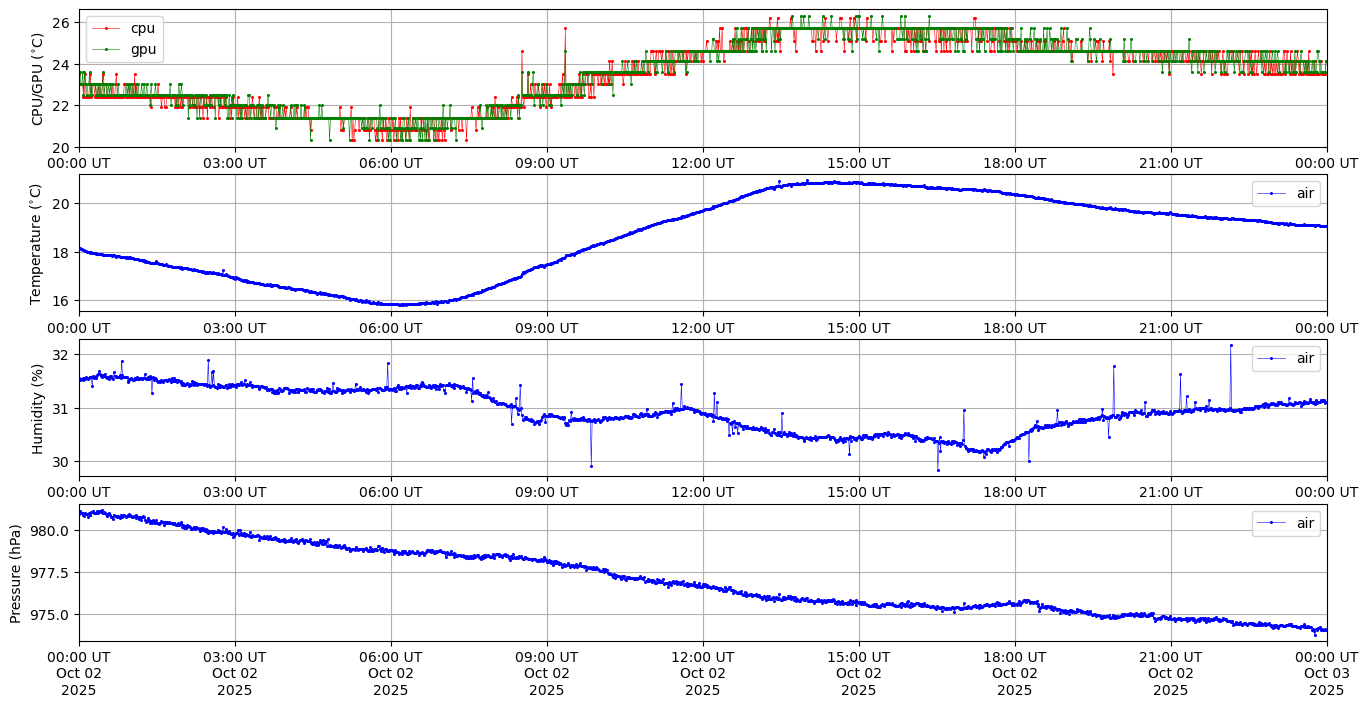Click 06:00 UT tick under Temperature plot
Image resolution: width=1368 pixels, height=707 pixels.
coord(390,327)
